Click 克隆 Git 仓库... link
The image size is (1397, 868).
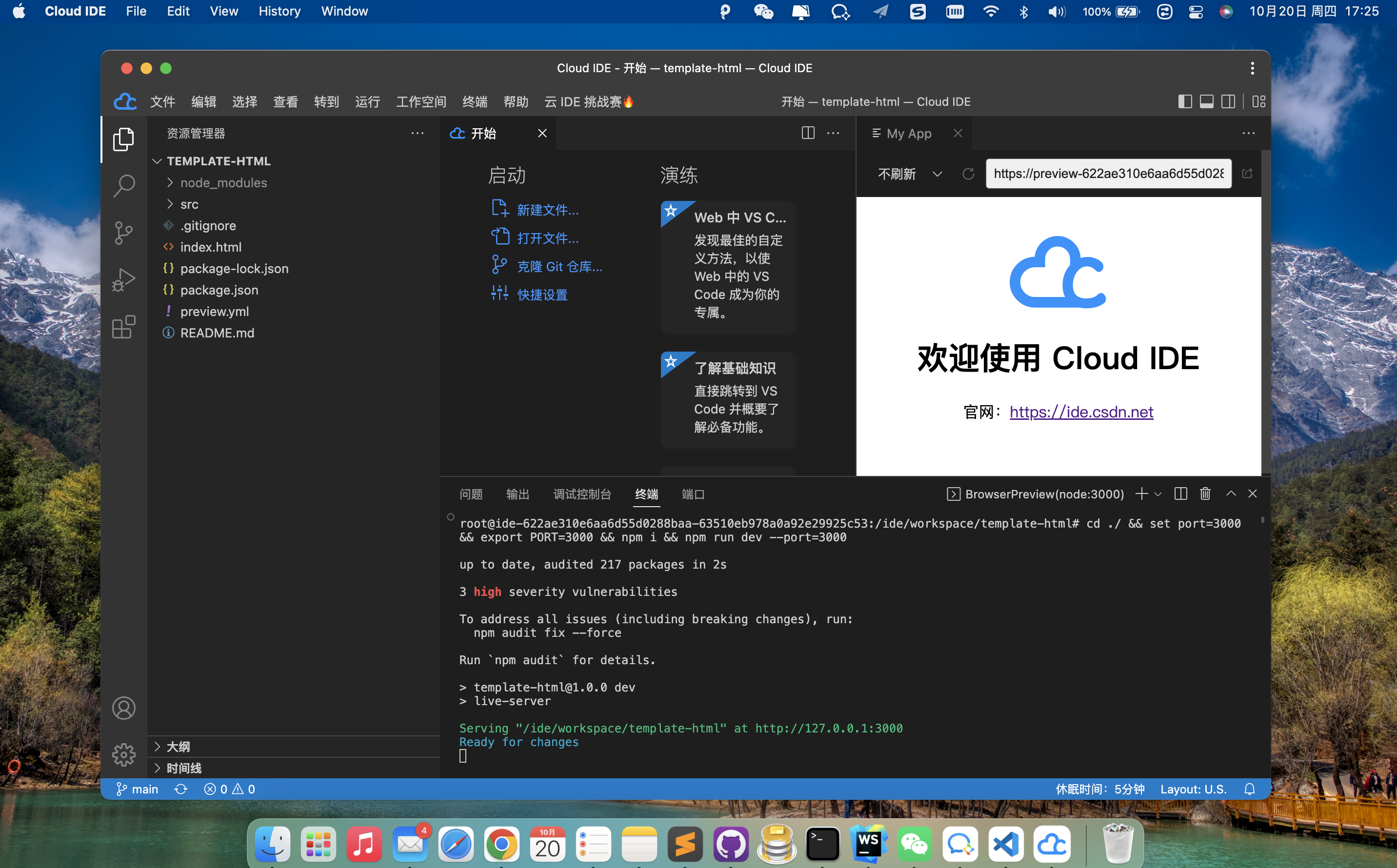[x=559, y=266]
